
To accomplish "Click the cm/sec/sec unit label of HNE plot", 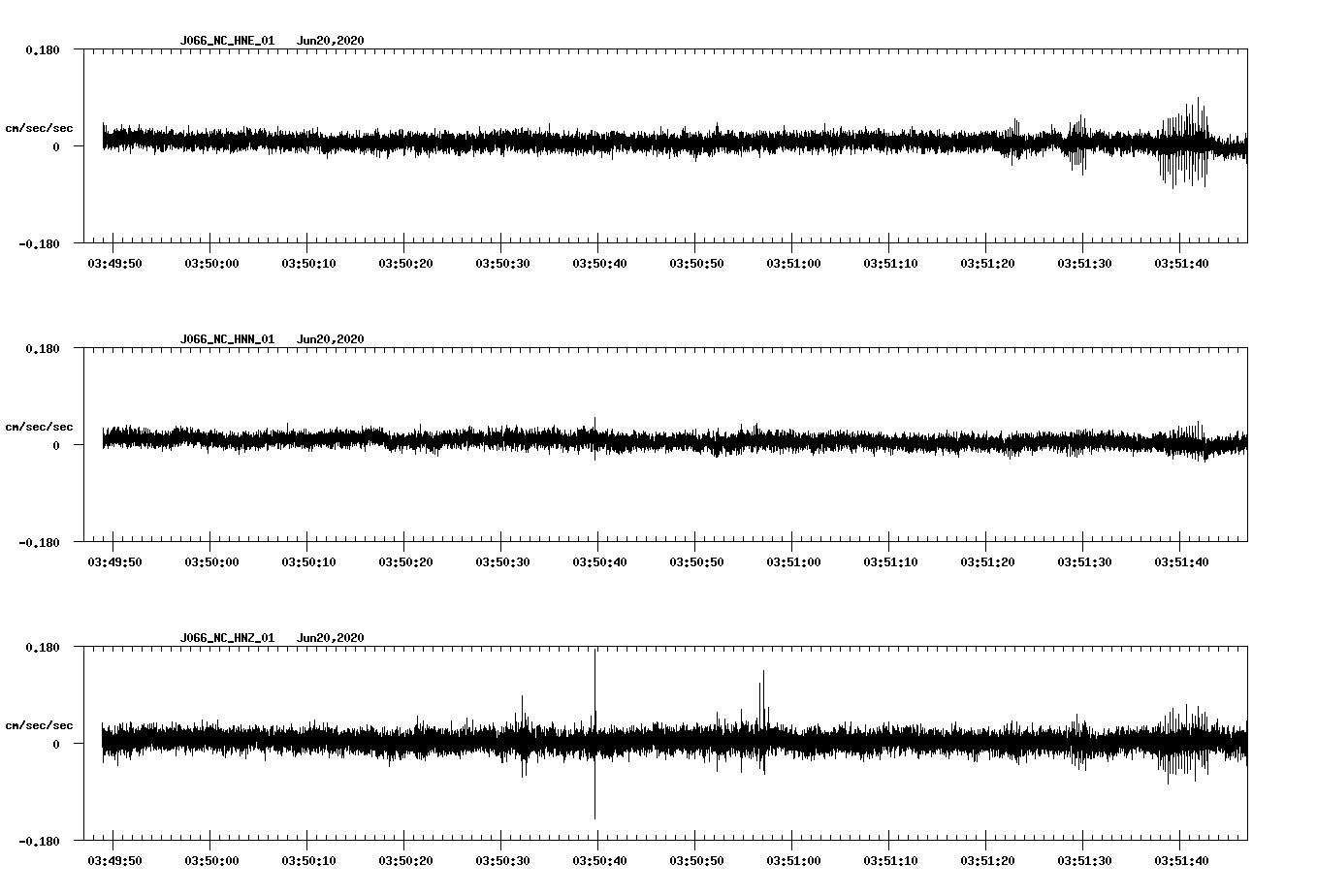I will [x=39, y=128].
